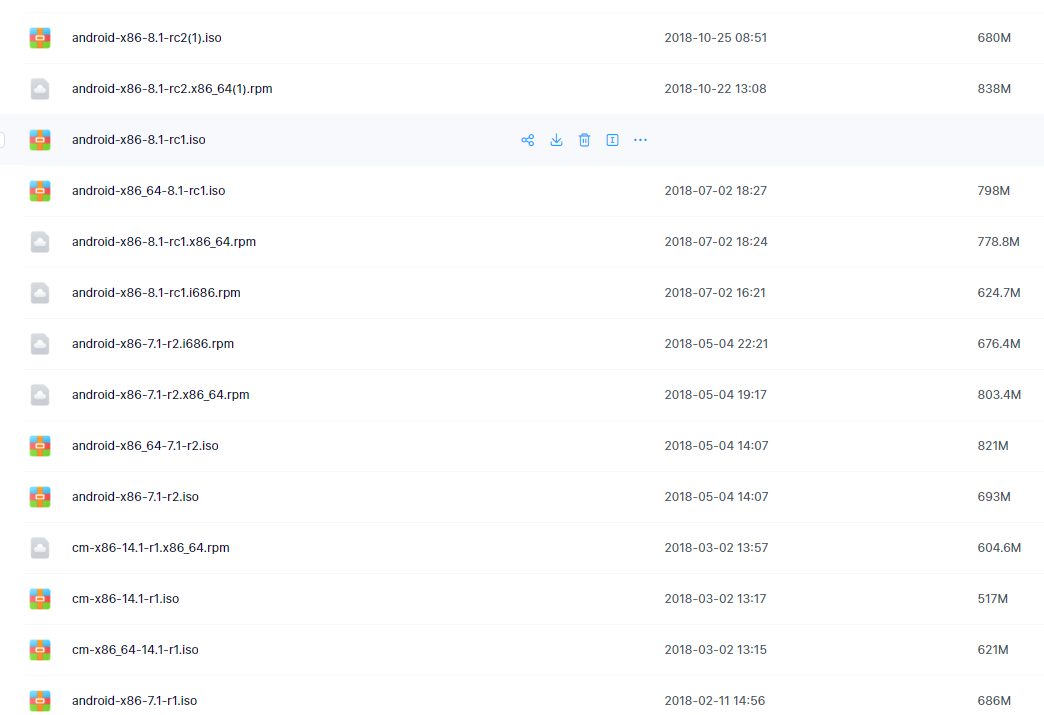Click size value 803.4M

click(x=999, y=395)
